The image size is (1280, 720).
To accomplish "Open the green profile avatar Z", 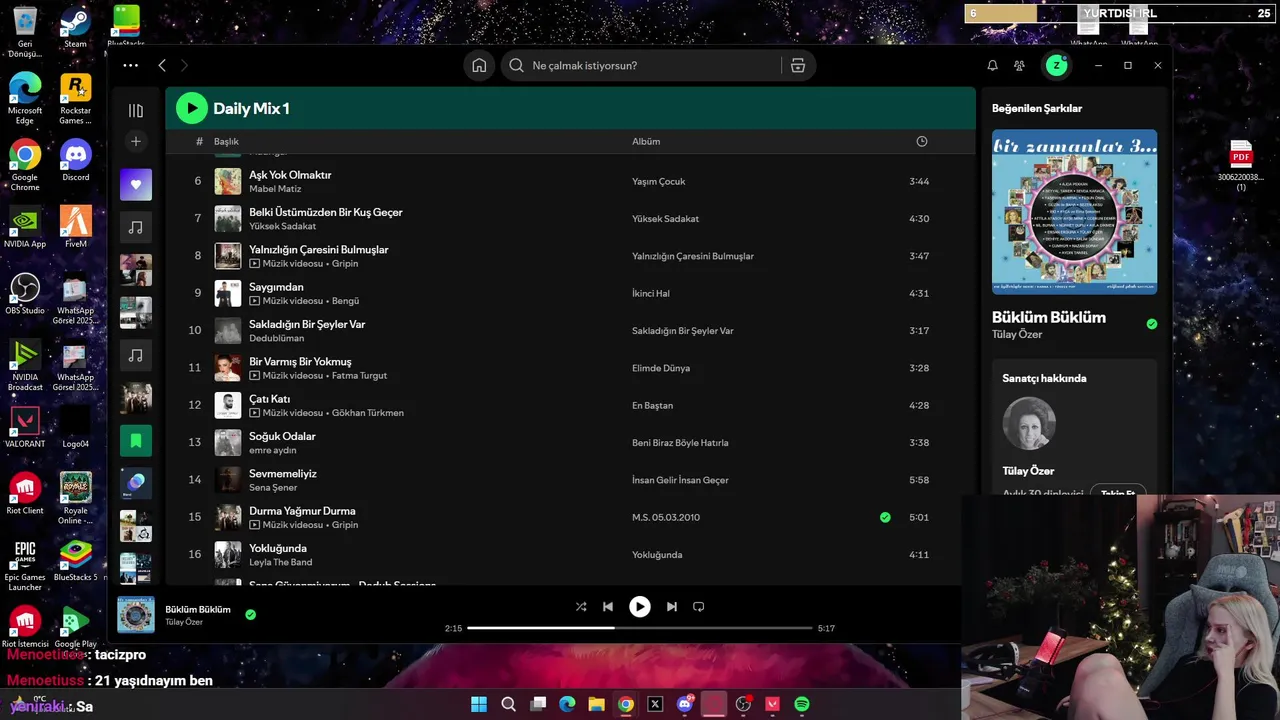I will [x=1056, y=65].
